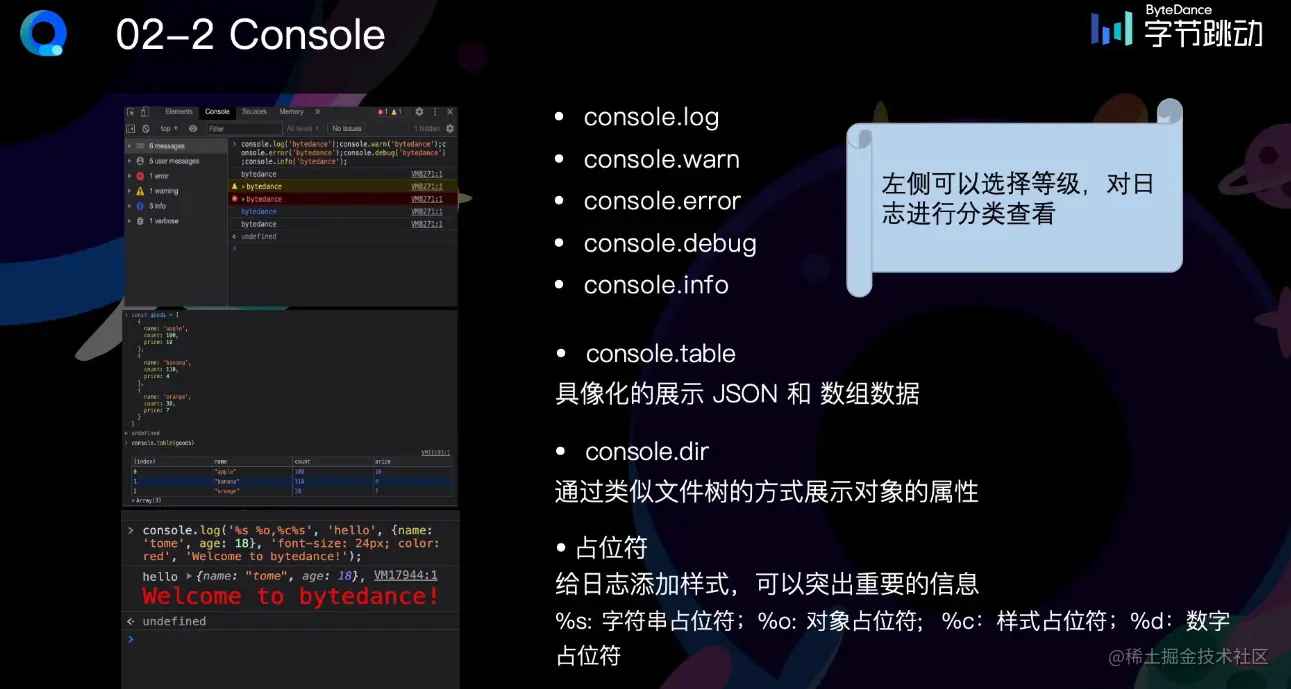Click the '(index)' table column header

[171, 462]
